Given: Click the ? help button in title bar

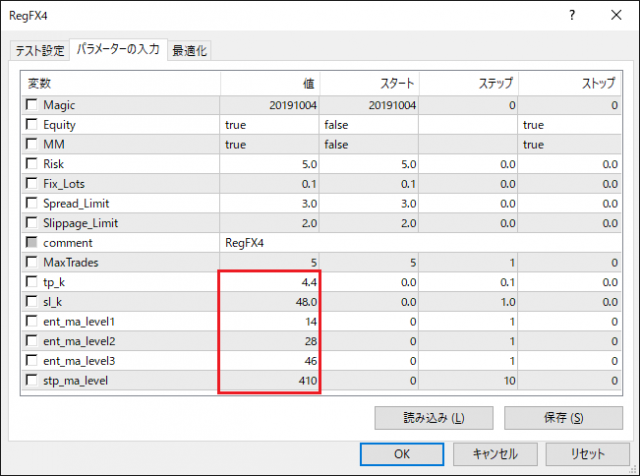Looking at the screenshot, I should [x=572, y=16].
